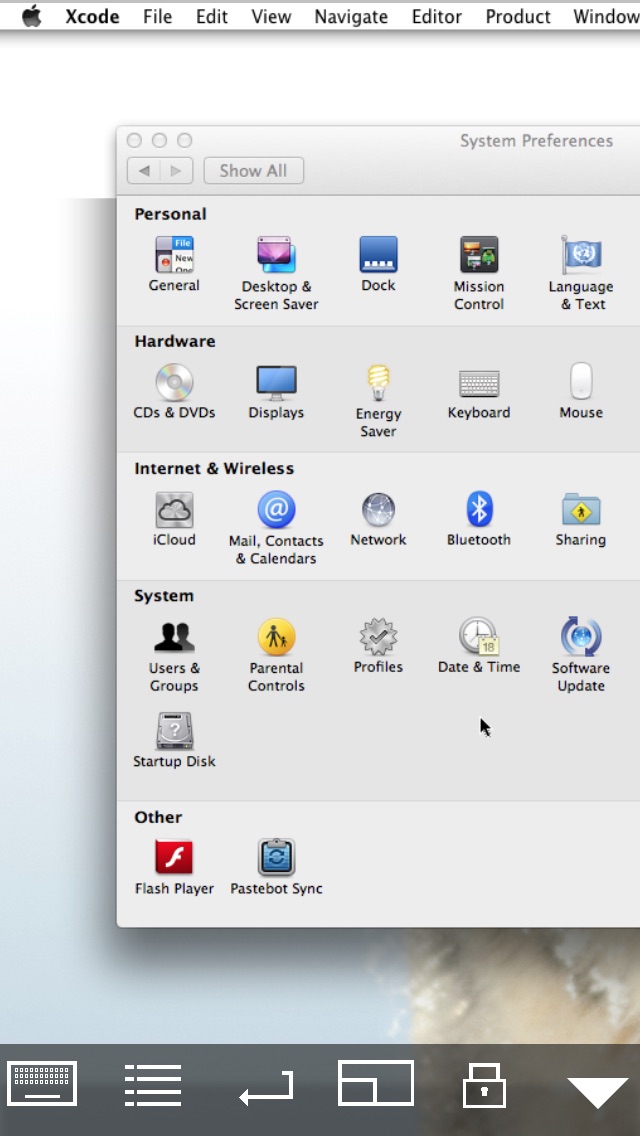This screenshot has height=1136, width=640.
Task: Tap the return key icon in bottom toolbar
Action: point(266,1087)
